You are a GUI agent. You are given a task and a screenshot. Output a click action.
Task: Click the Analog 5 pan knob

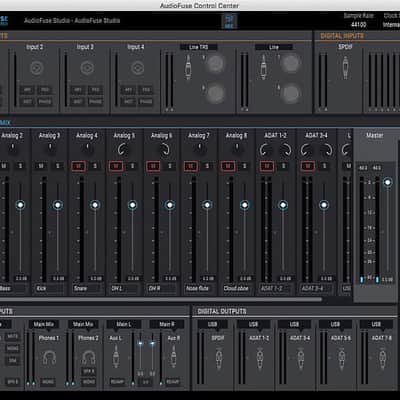point(124,150)
